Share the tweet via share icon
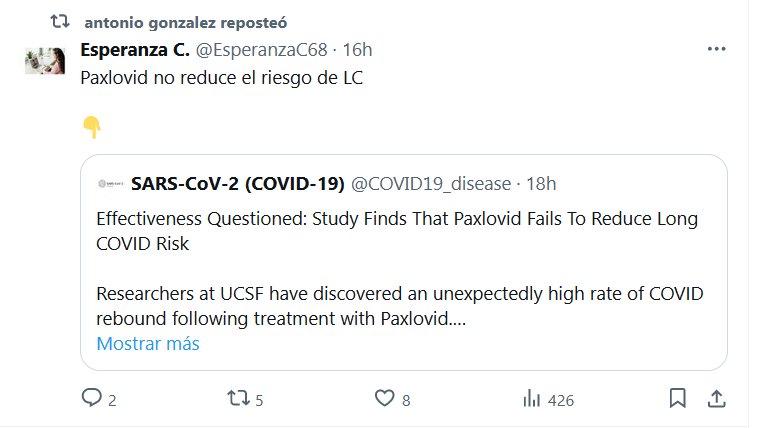 (716, 399)
